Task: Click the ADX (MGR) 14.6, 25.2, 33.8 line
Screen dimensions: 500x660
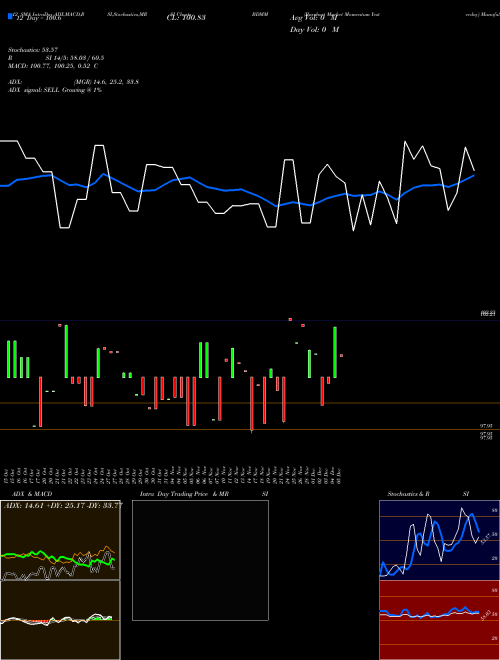Action: pyautogui.click(x=73, y=82)
